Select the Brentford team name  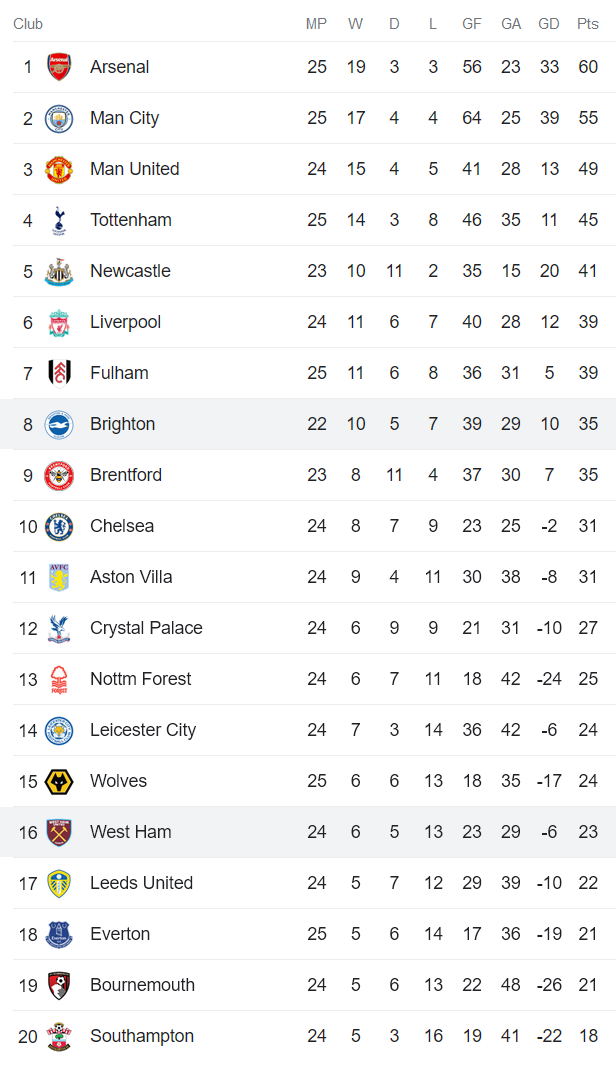pyautogui.click(x=126, y=475)
